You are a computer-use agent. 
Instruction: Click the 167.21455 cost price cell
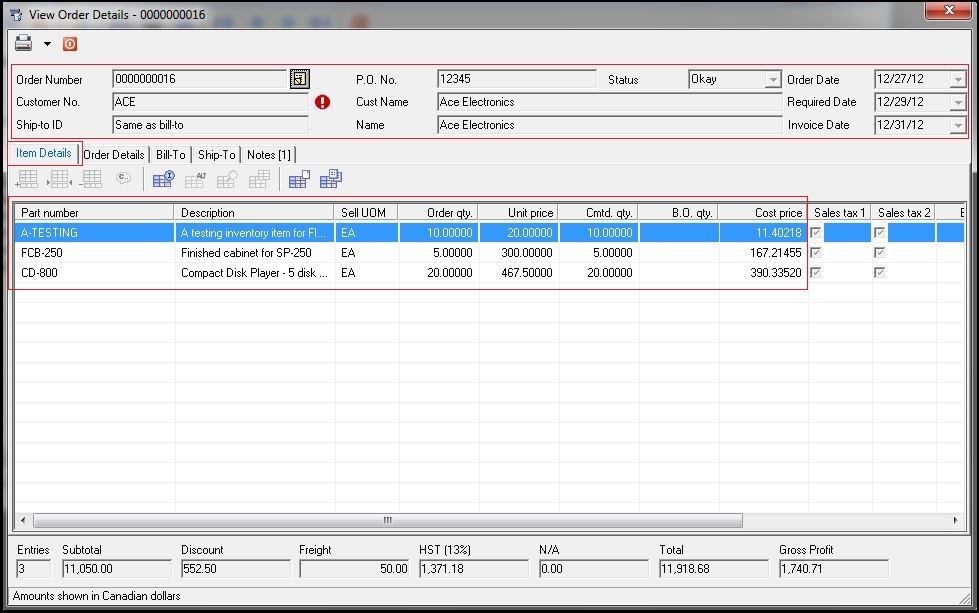(763, 253)
